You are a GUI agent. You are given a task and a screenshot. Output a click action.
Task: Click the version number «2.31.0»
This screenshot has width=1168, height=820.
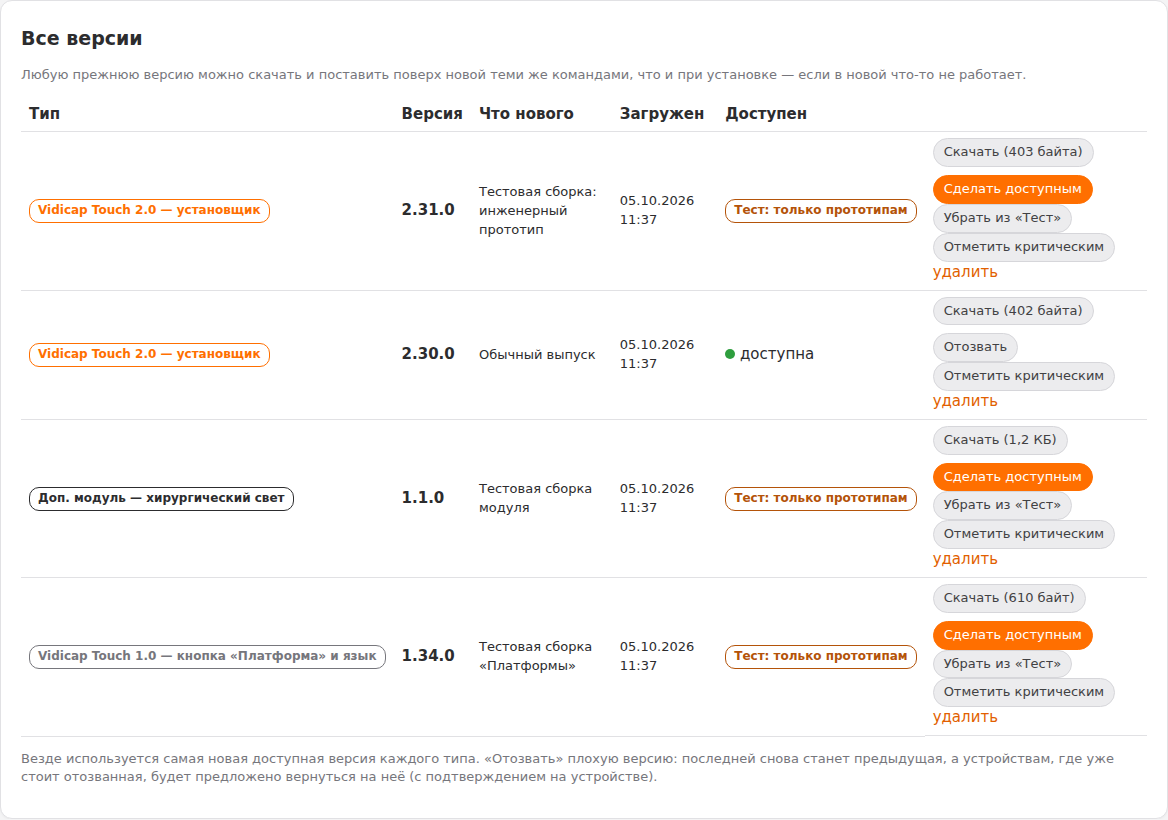coord(428,210)
